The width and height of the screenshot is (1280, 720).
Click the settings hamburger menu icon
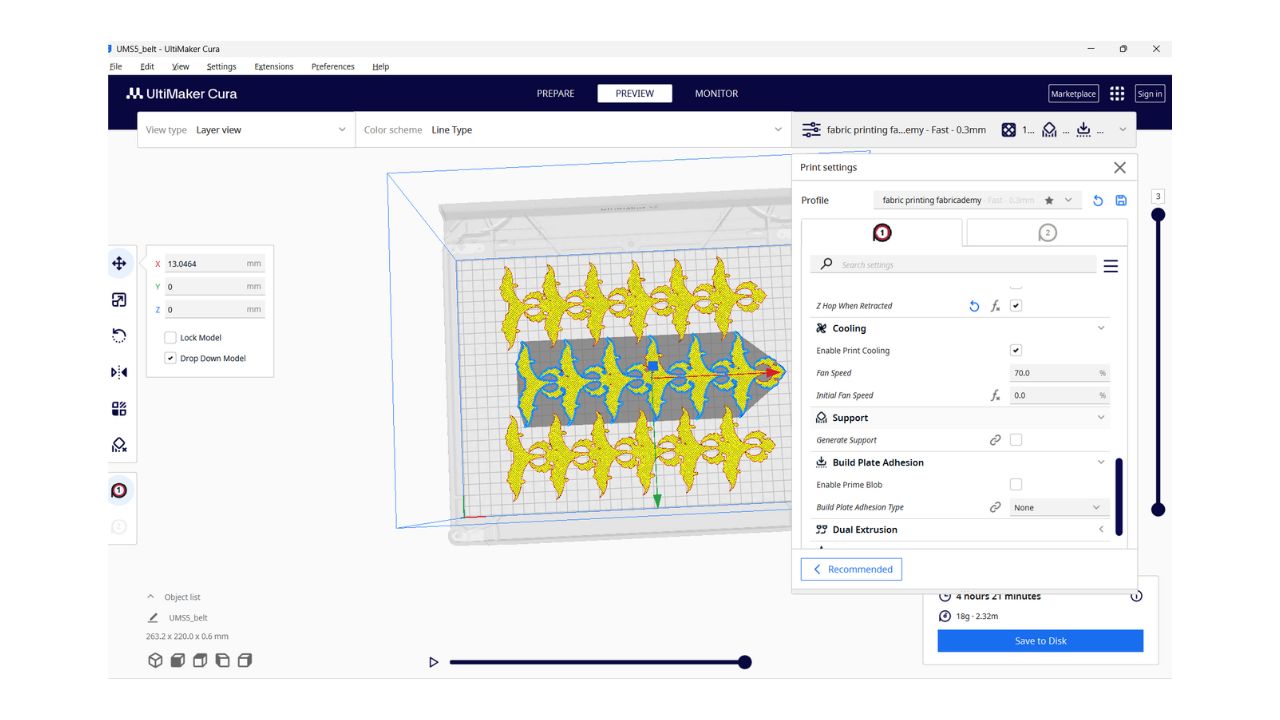1110,266
